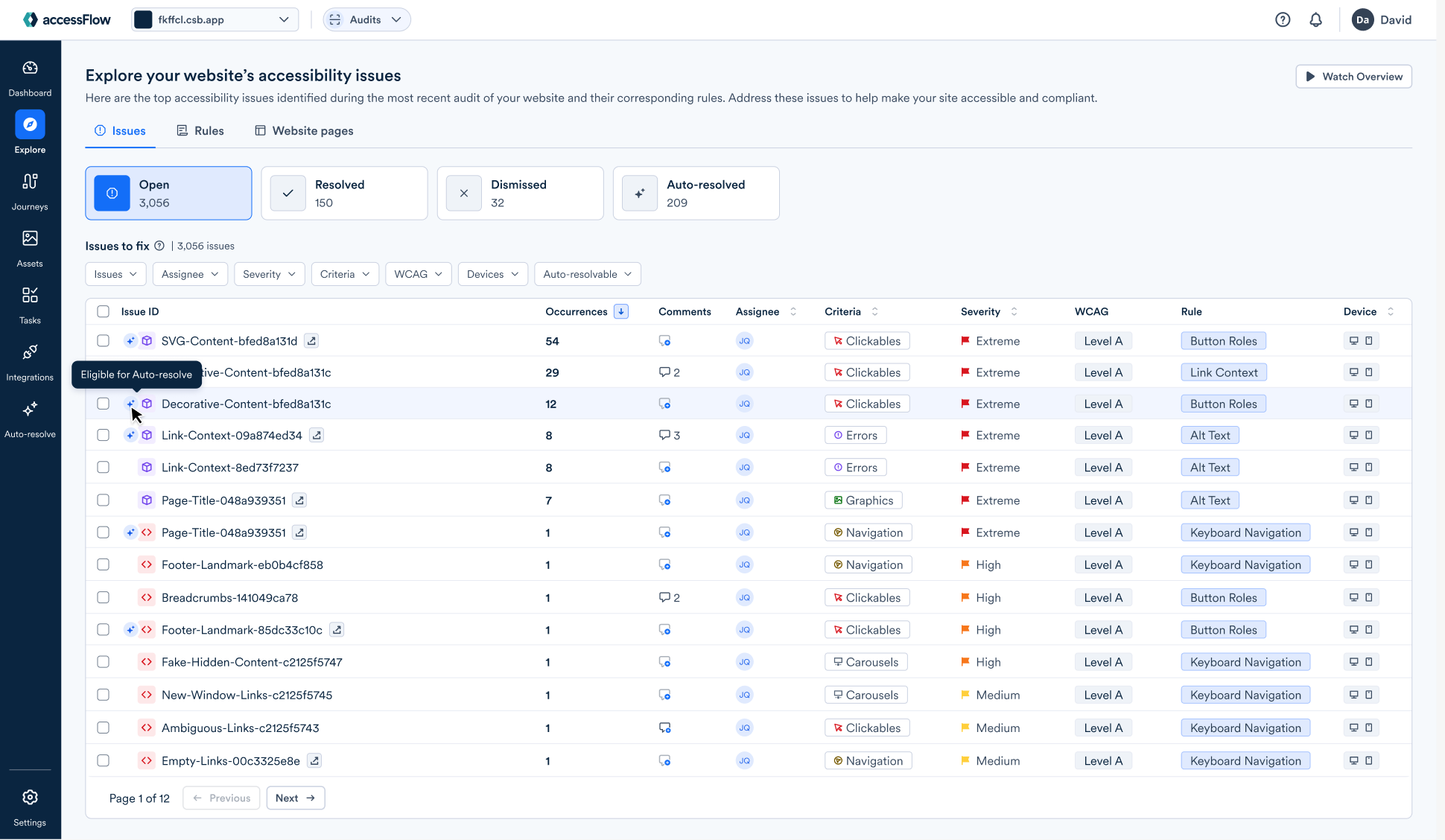Click the notifications bell icon
The image size is (1445, 840).
(1316, 19)
